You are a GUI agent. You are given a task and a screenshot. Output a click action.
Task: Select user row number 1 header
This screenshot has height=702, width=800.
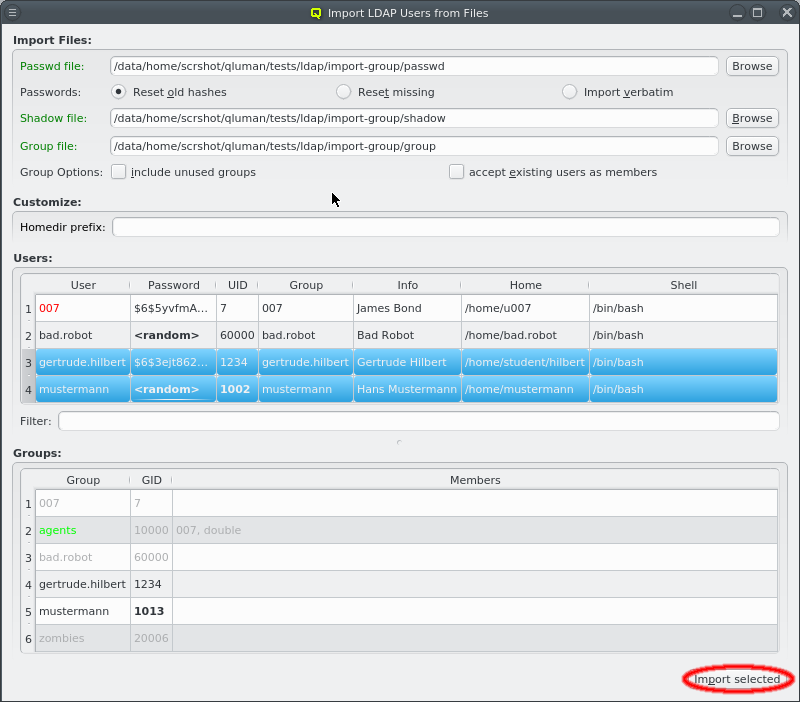[x=29, y=309]
